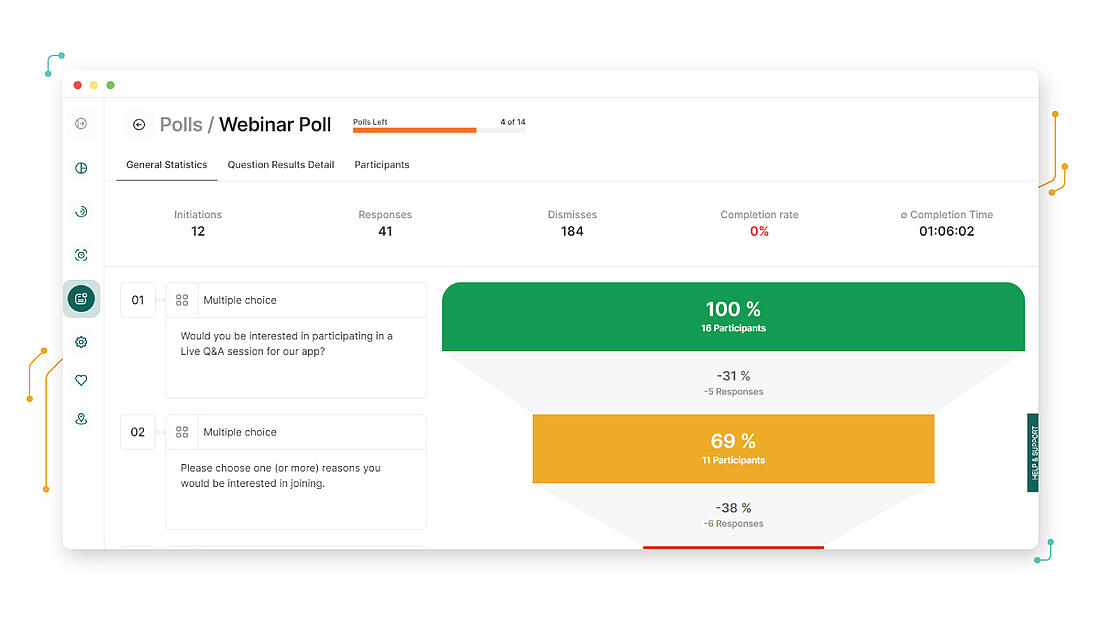
Task: Expand the sidebar with the arrow icon
Action: (81, 124)
